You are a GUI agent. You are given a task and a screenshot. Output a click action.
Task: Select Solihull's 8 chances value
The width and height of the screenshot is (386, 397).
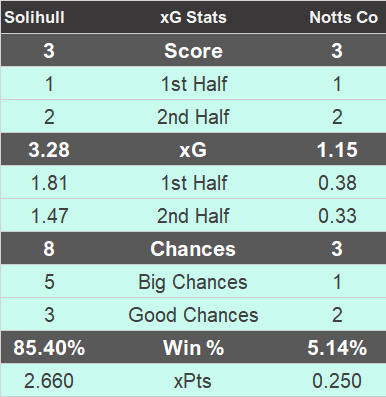pos(49,249)
